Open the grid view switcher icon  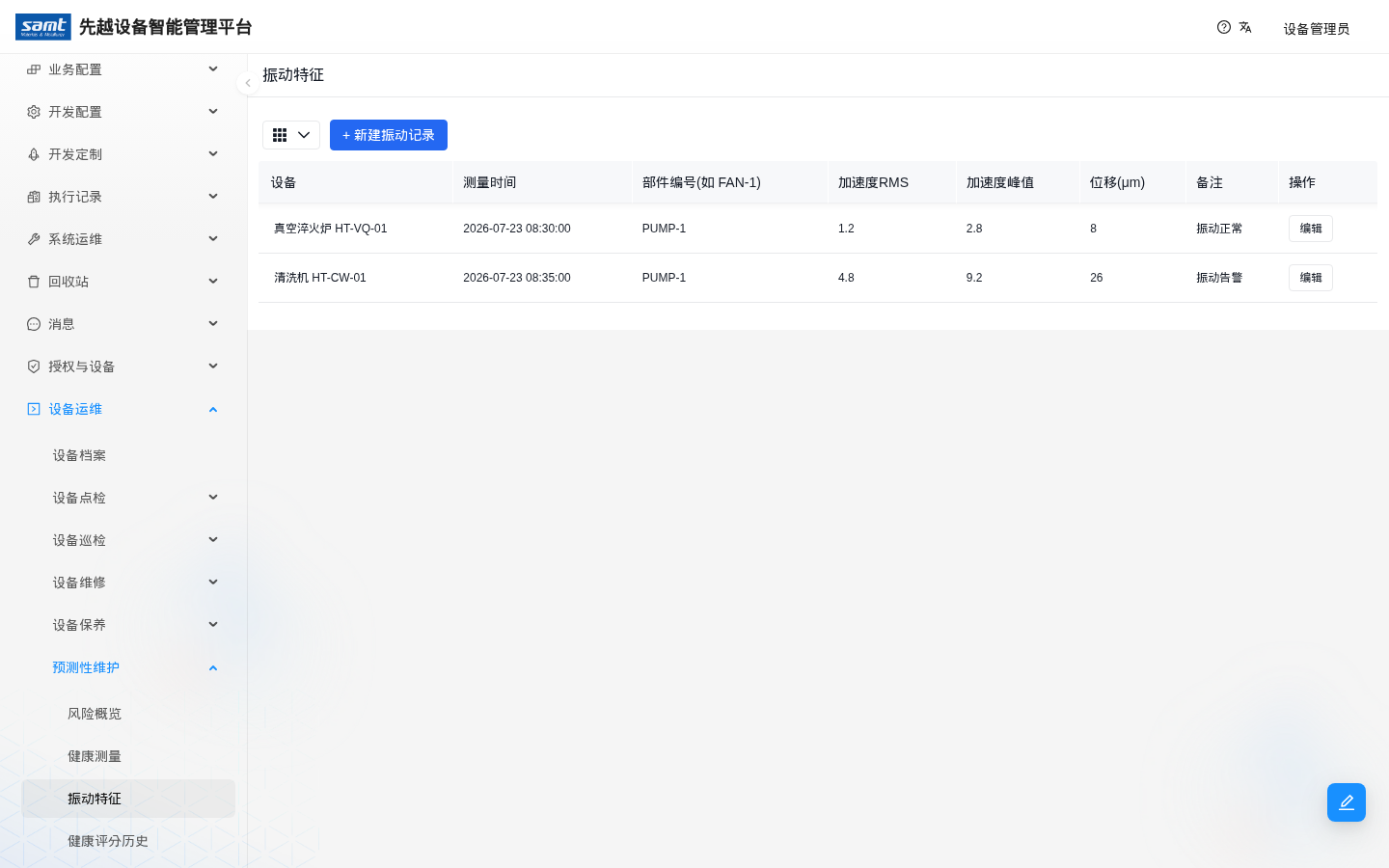pos(280,135)
